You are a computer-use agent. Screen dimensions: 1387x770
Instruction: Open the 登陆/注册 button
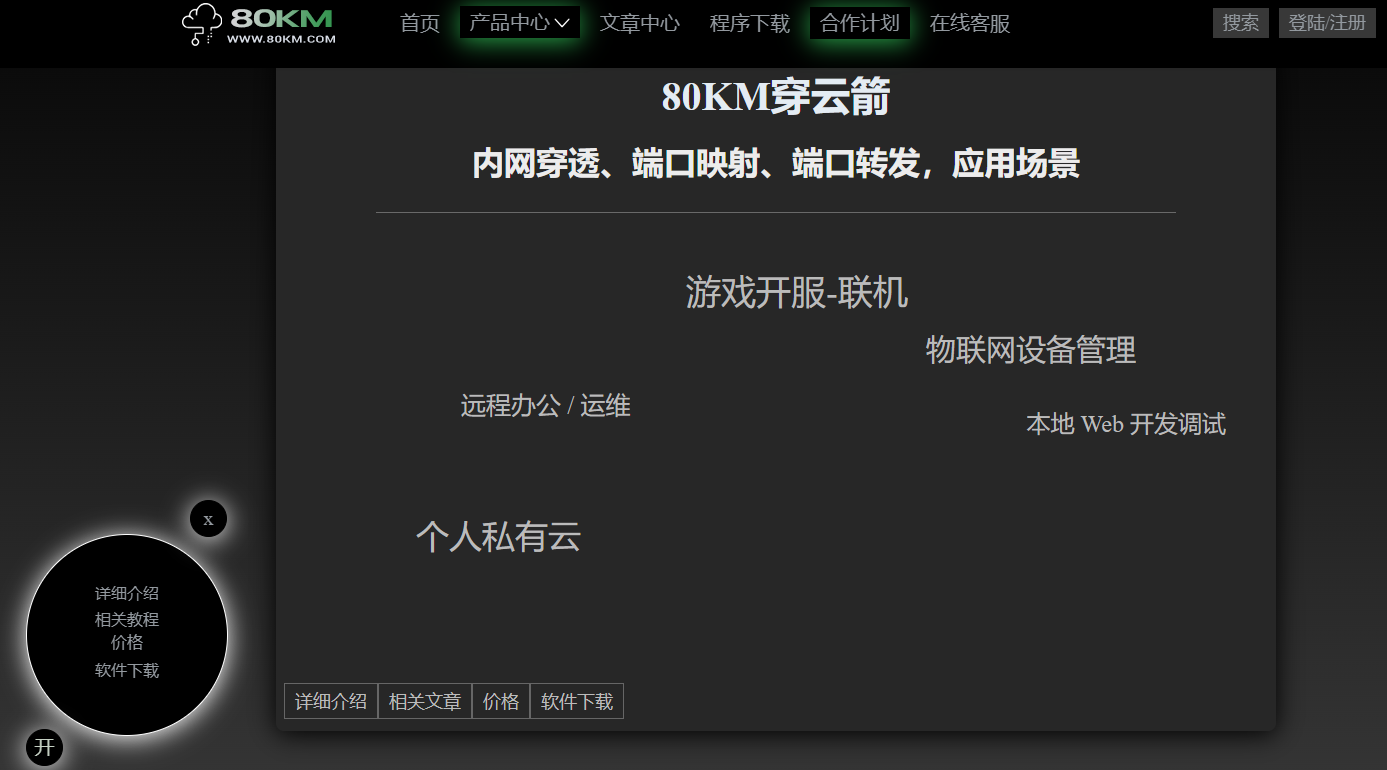click(1327, 23)
